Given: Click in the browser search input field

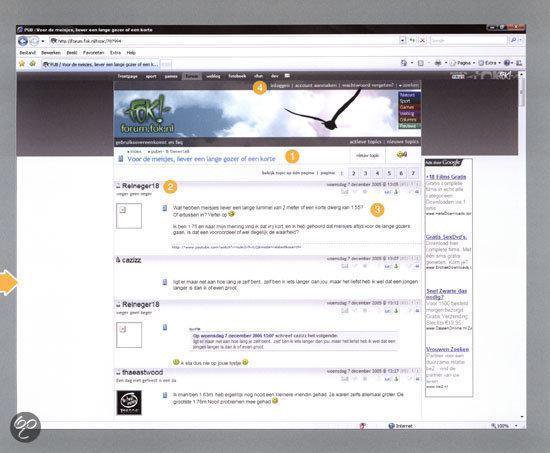Looking at the screenshot, I should pyautogui.click(x=468, y=41).
